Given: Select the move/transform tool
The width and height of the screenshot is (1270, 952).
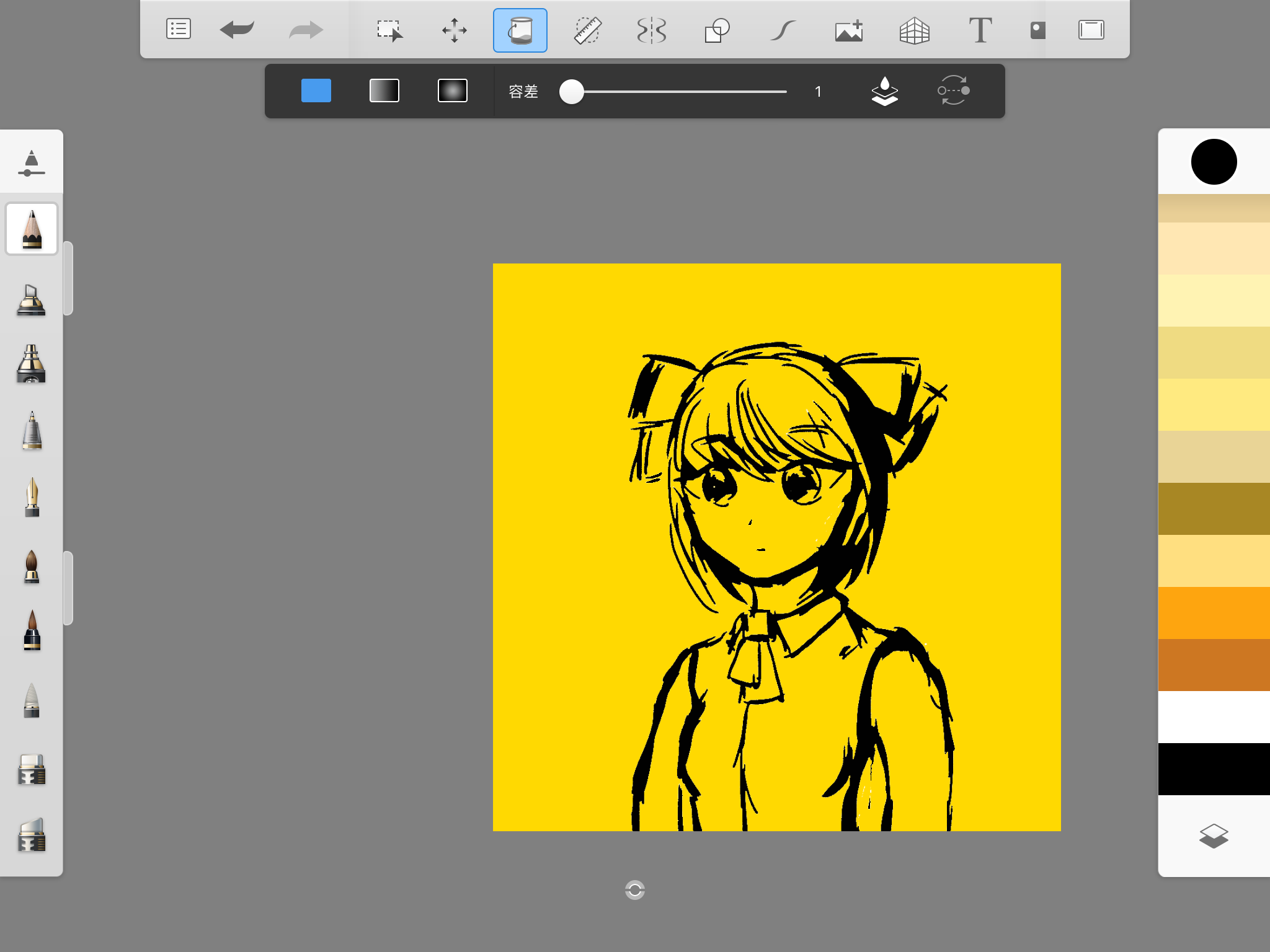Looking at the screenshot, I should (x=455, y=29).
